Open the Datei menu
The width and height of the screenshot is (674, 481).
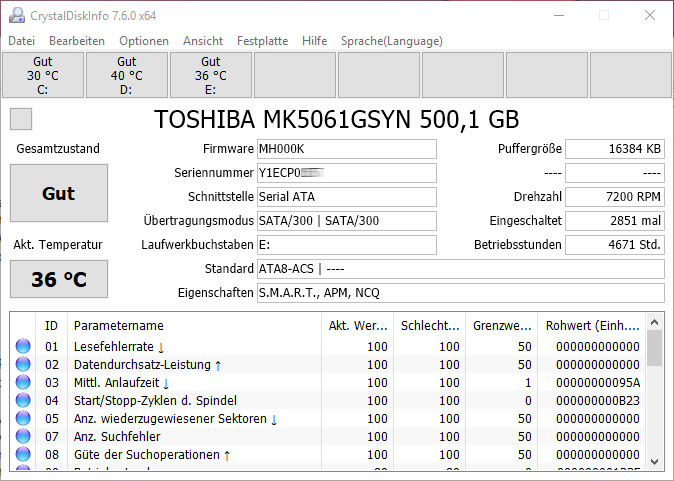(21, 41)
